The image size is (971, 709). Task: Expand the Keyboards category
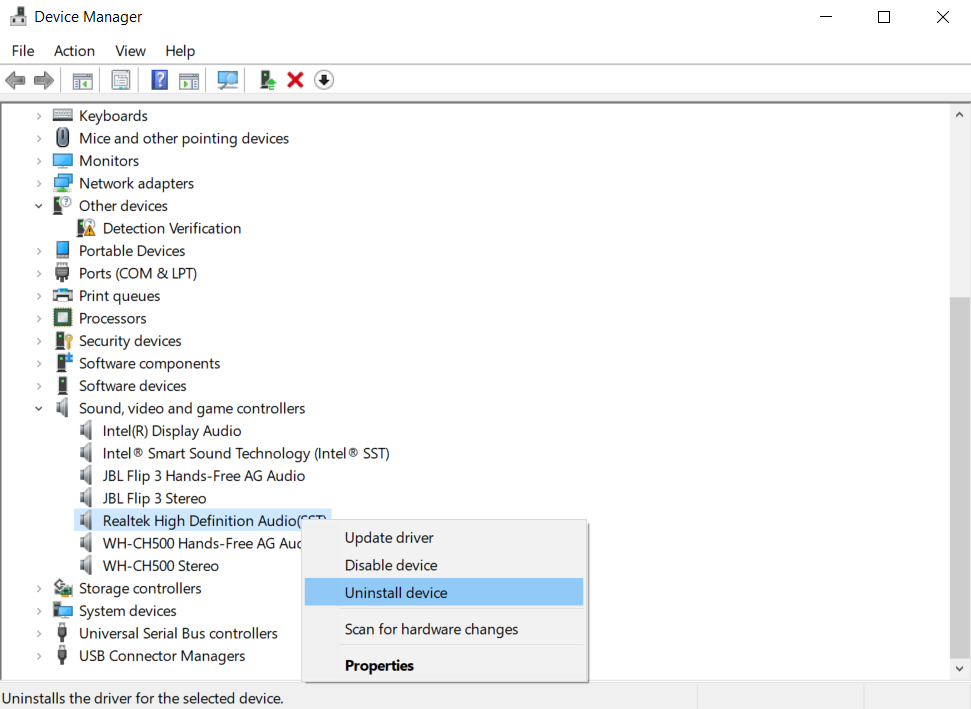pos(38,116)
